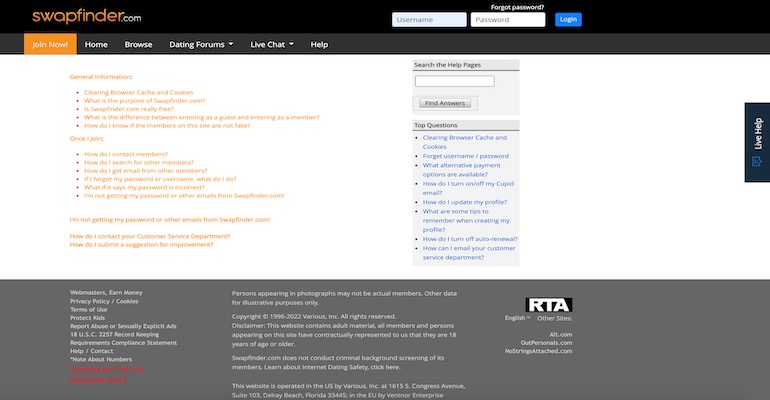The height and width of the screenshot is (400, 770).
Task: Click the RTA badge in the footer
Action: (x=549, y=305)
